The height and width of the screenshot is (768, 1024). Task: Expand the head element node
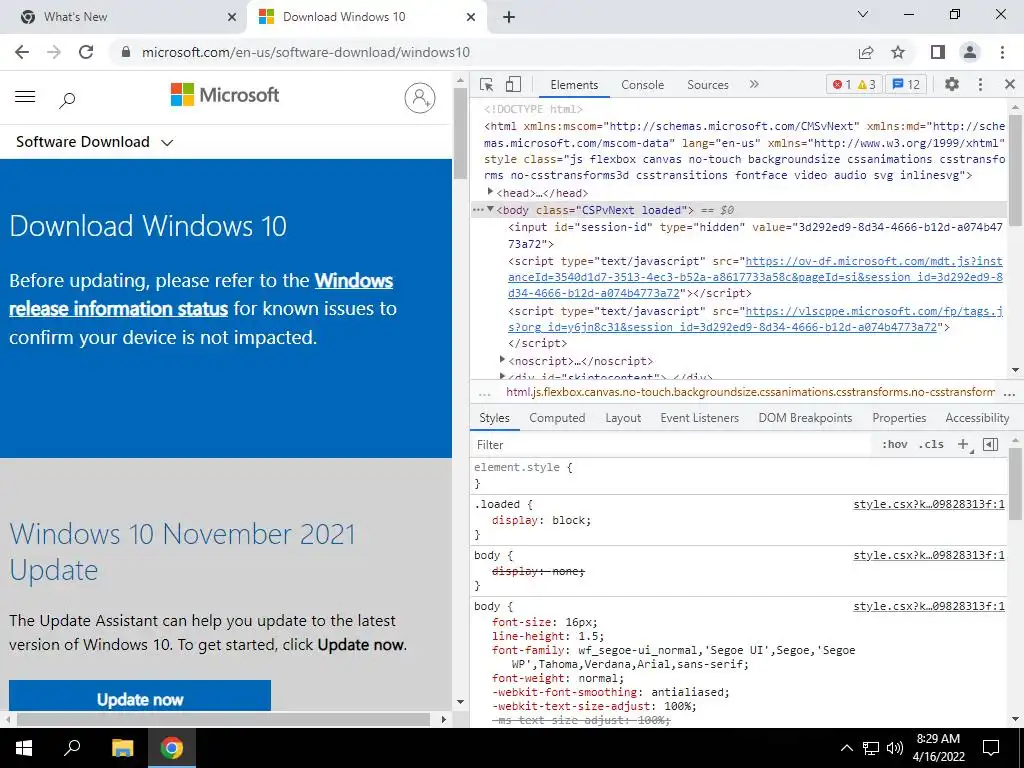click(490, 192)
